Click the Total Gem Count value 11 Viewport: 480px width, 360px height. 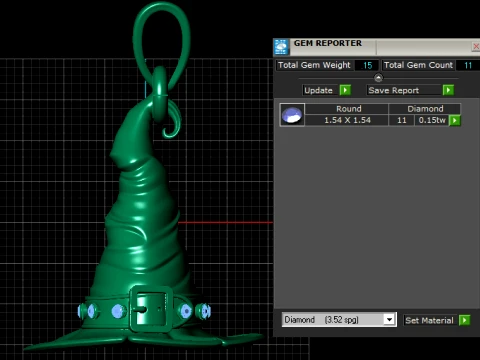tap(468, 65)
